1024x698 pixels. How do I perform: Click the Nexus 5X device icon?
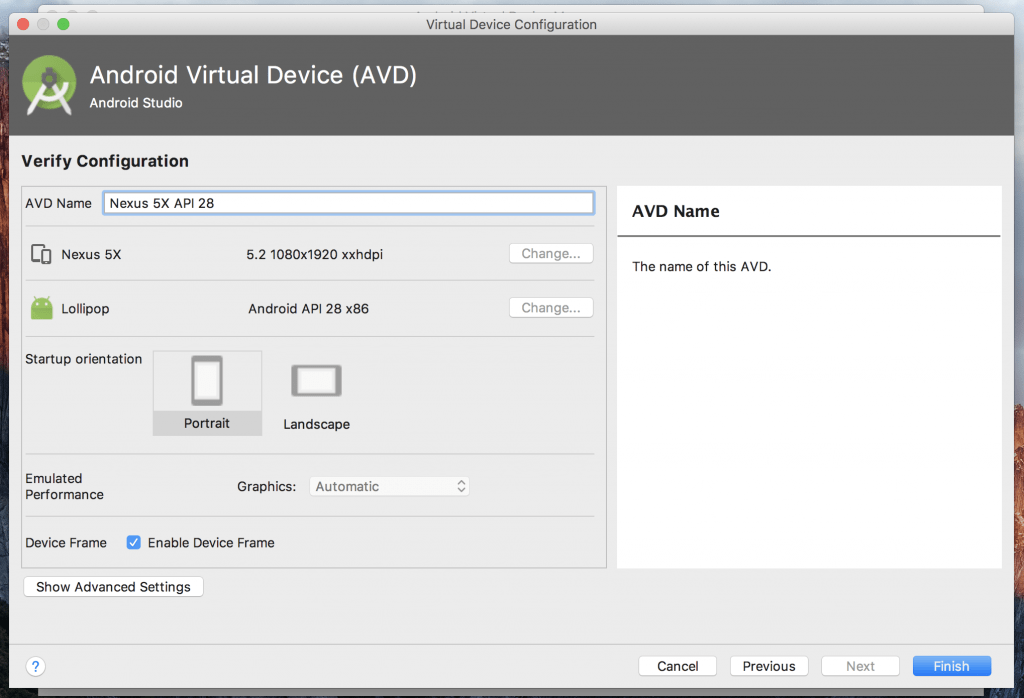coord(41,254)
